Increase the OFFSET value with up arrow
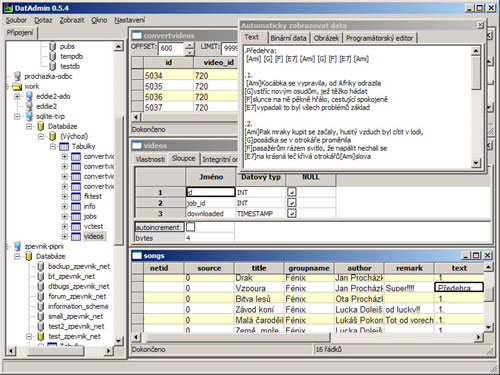Viewport: 500px width, 375px height. tap(189, 45)
